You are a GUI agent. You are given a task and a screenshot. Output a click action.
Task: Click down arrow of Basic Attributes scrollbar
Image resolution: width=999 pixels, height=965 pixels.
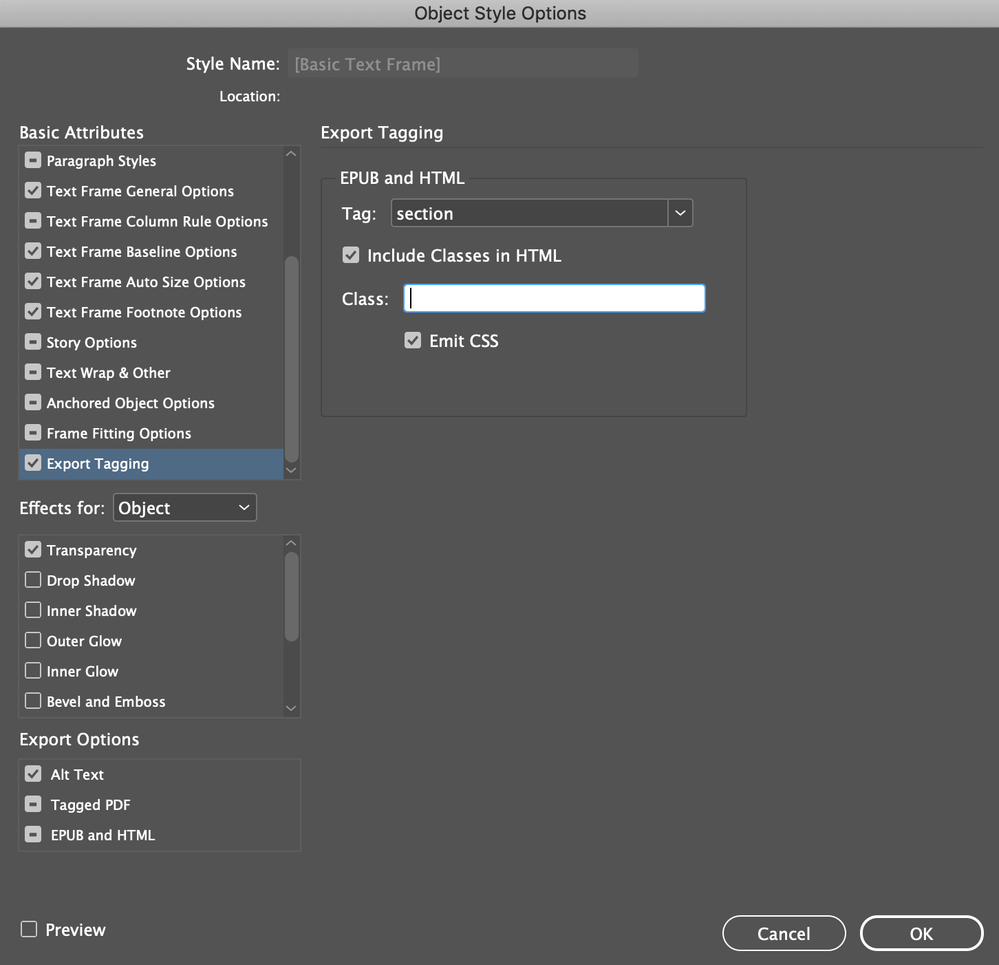(291, 471)
